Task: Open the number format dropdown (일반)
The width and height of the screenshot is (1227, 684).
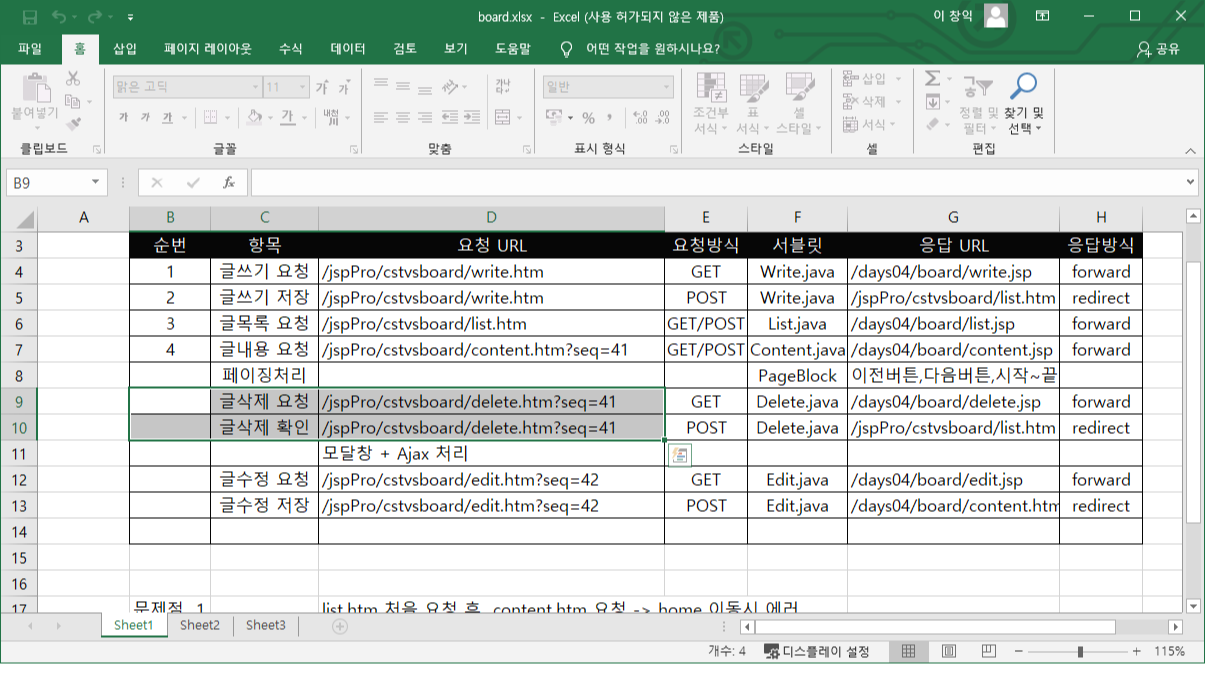Action: (667, 87)
